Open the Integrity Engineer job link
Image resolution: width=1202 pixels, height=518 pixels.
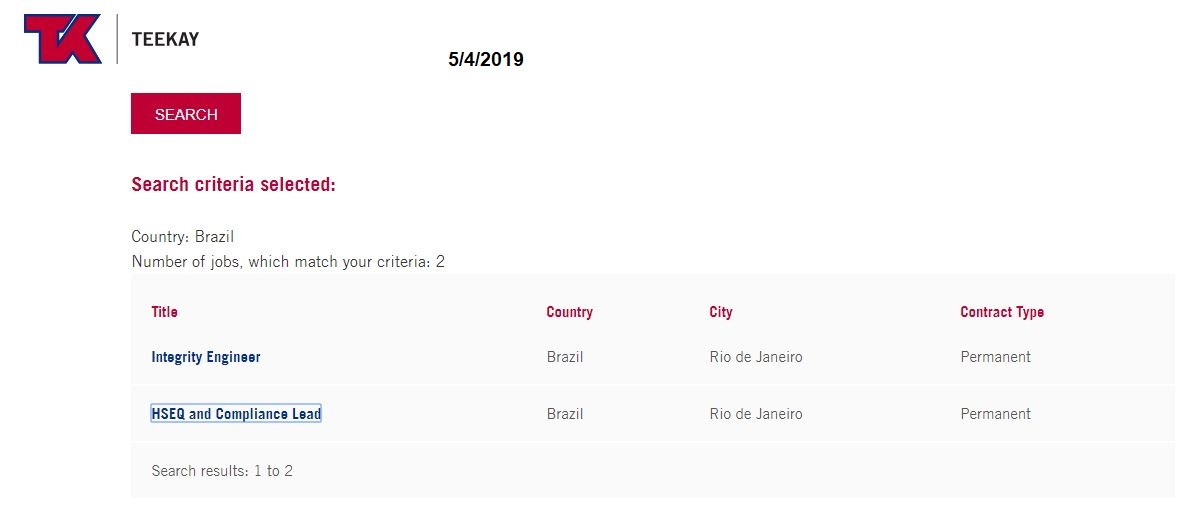coord(206,357)
